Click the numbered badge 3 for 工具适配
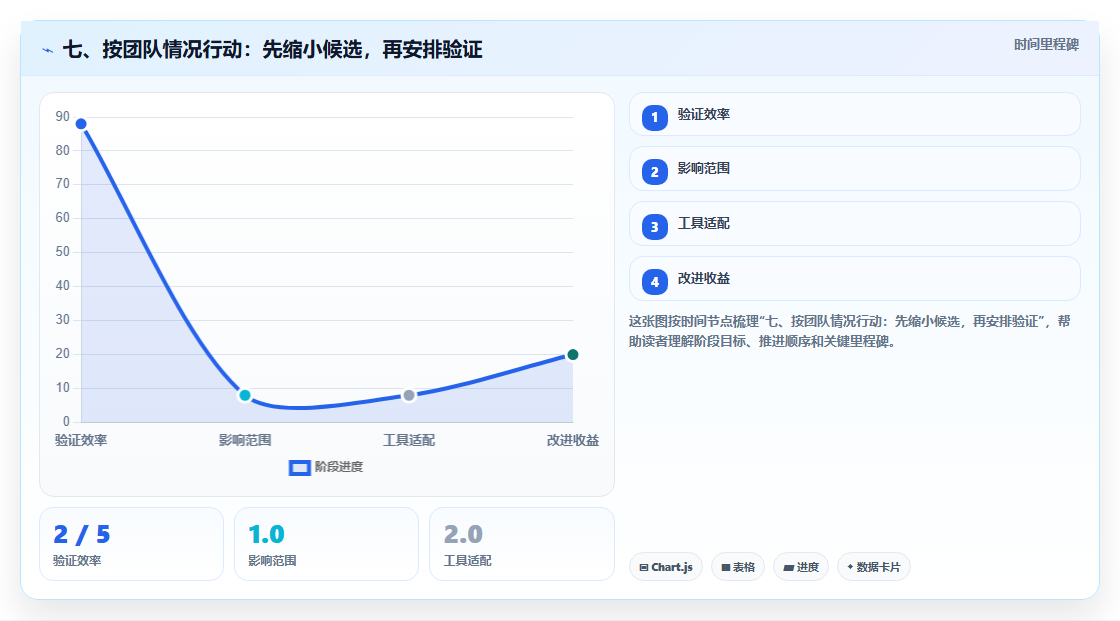This screenshot has width=1120, height=621. 654,227
